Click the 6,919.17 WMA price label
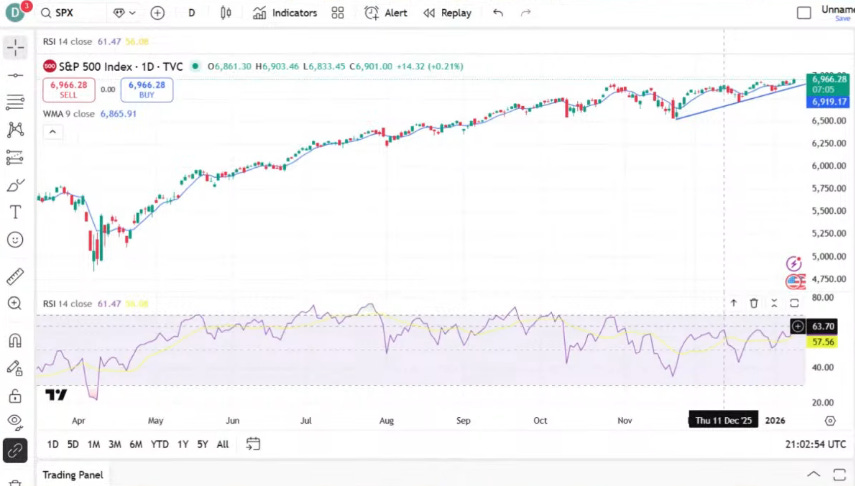Image resolution: width=855 pixels, height=486 pixels. click(828, 102)
